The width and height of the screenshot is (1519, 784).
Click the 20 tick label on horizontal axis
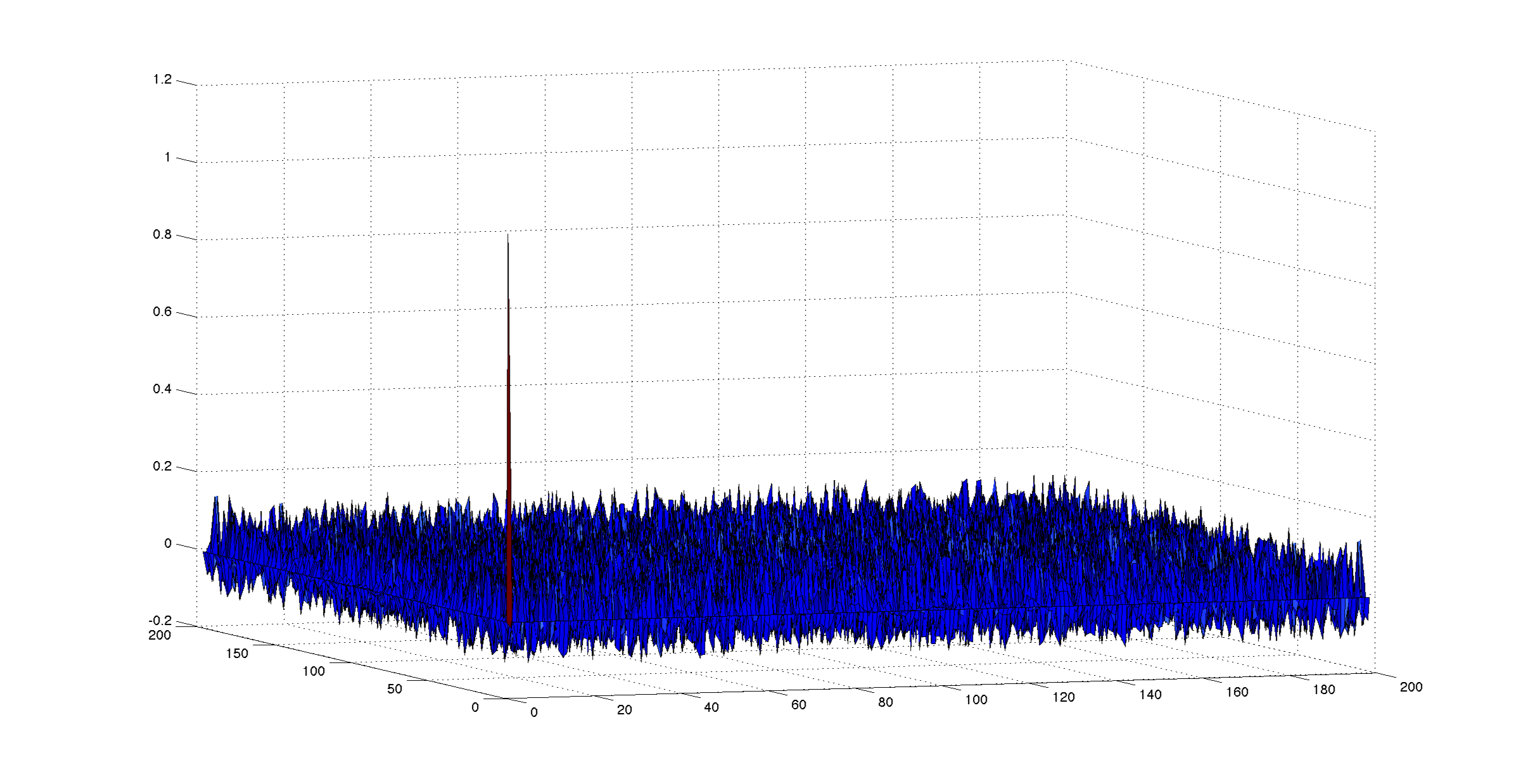click(625, 710)
